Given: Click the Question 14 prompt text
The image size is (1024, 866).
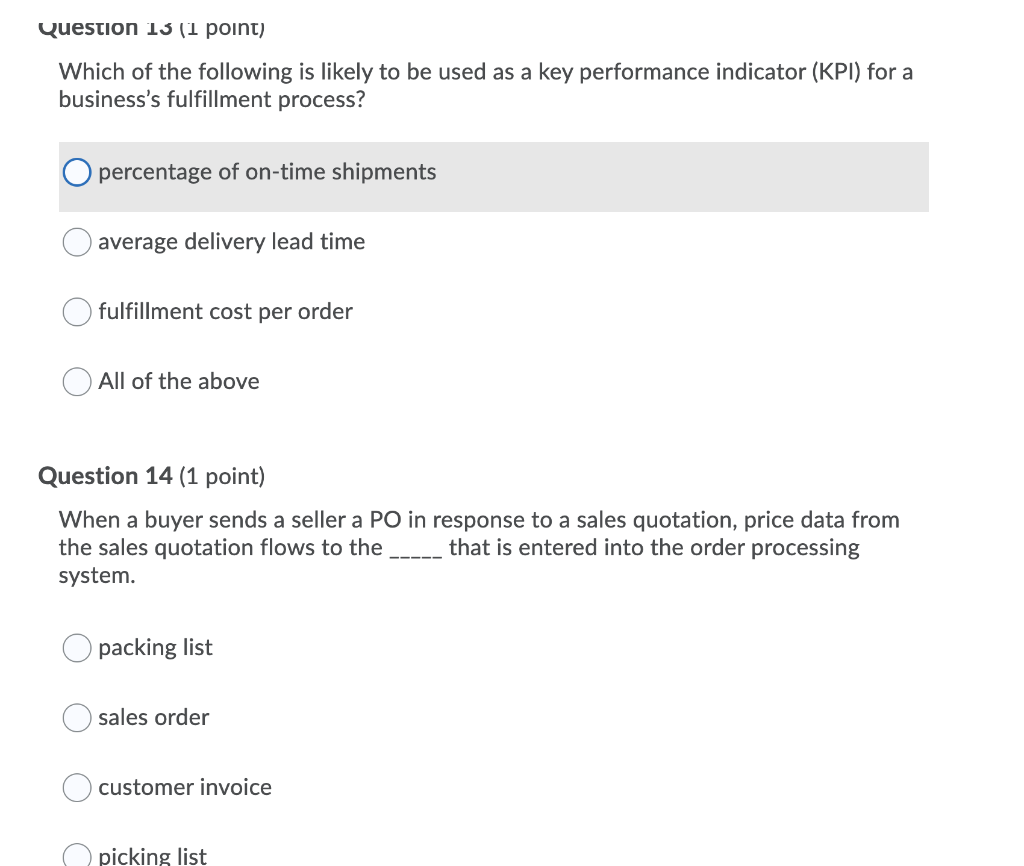Looking at the screenshot, I should pyautogui.click(x=479, y=547).
